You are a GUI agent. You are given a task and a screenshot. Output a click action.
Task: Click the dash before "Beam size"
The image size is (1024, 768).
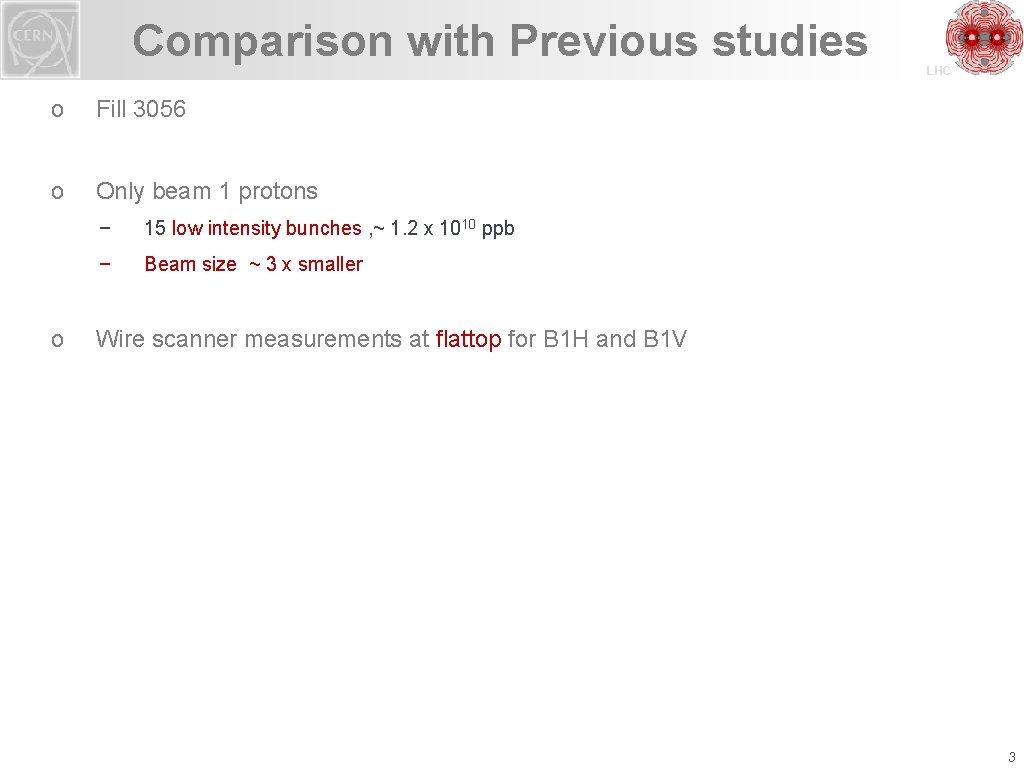(104, 264)
